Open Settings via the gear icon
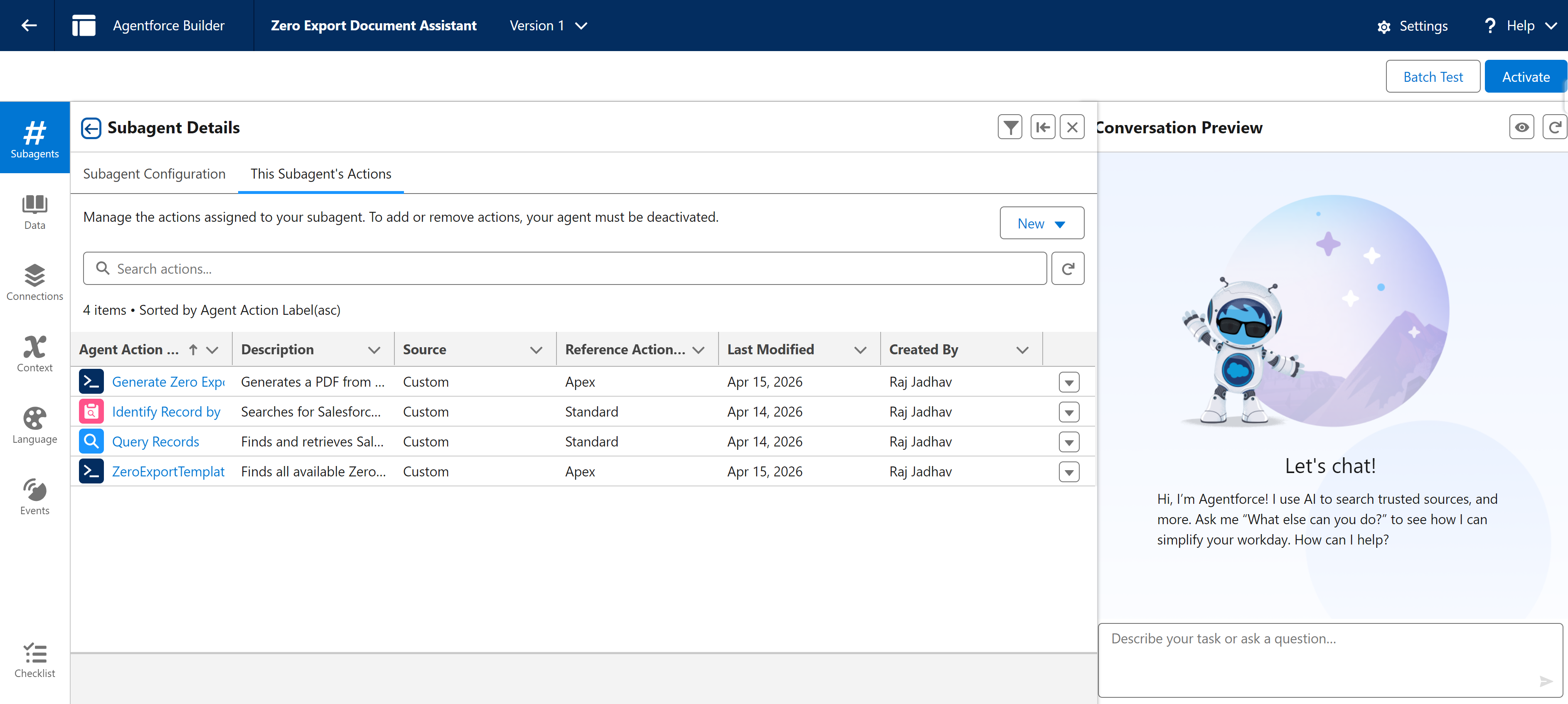The image size is (1568, 704). tap(1412, 26)
